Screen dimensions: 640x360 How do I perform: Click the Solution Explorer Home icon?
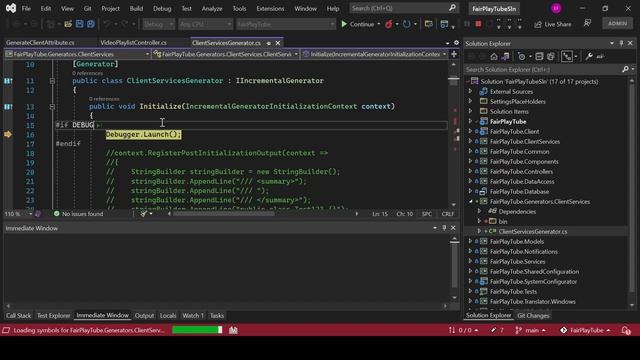pos(494,57)
